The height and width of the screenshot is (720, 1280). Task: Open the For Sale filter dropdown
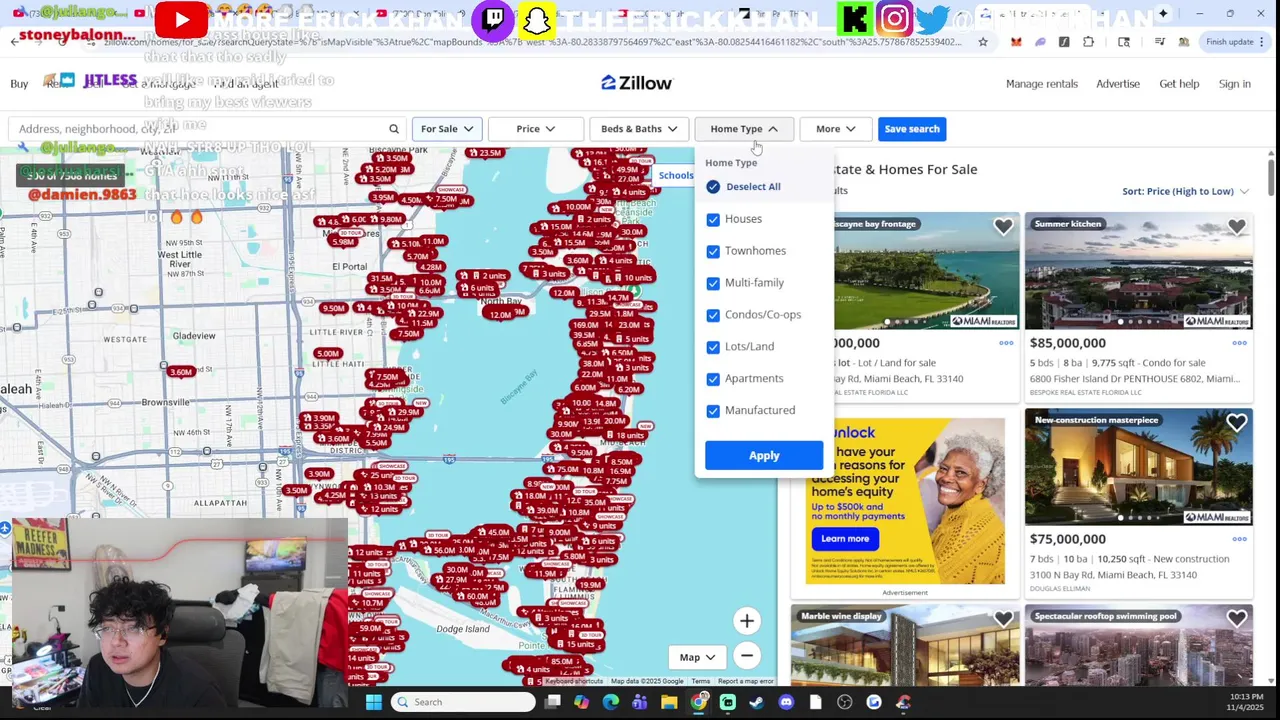[x=446, y=129]
